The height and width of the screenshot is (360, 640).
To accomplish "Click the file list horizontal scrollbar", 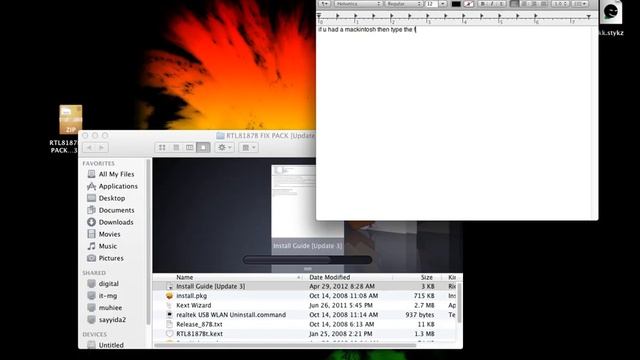I will click(x=285, y=346).
